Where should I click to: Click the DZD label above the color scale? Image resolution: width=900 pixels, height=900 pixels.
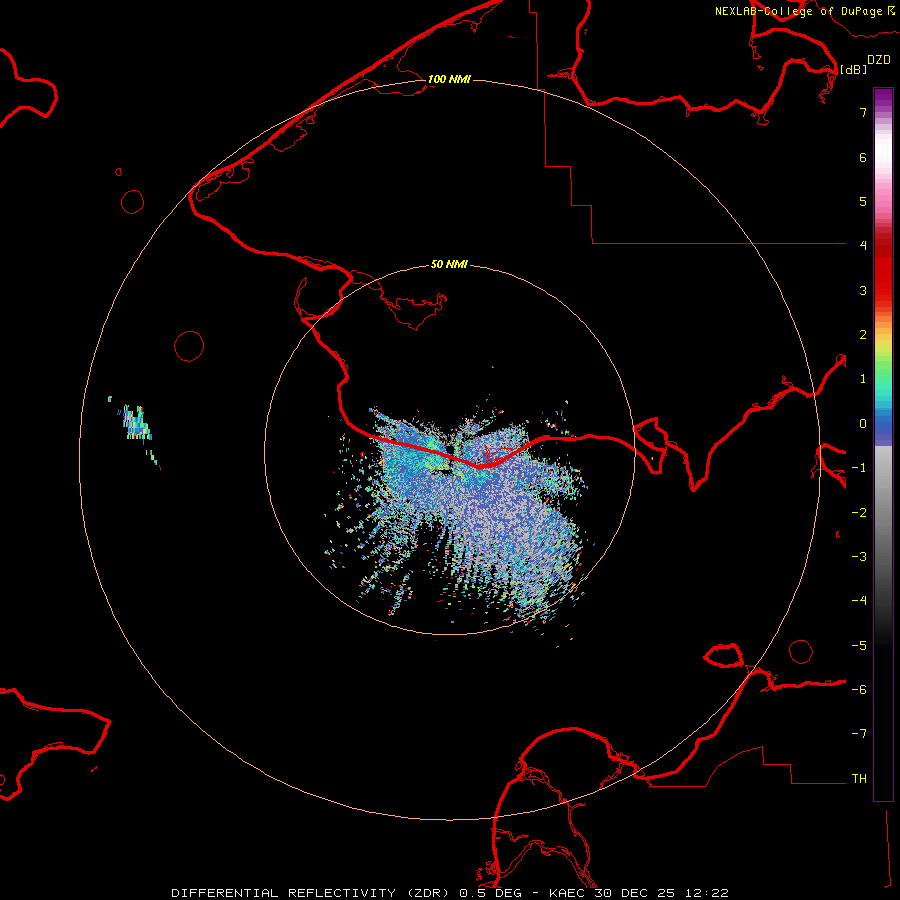pos(879,60)
